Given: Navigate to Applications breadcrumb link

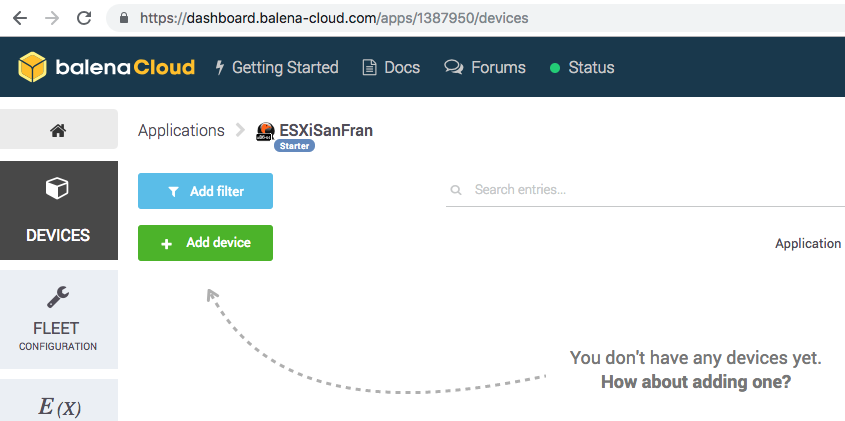Looking at the screenshot, I should 181,130.
